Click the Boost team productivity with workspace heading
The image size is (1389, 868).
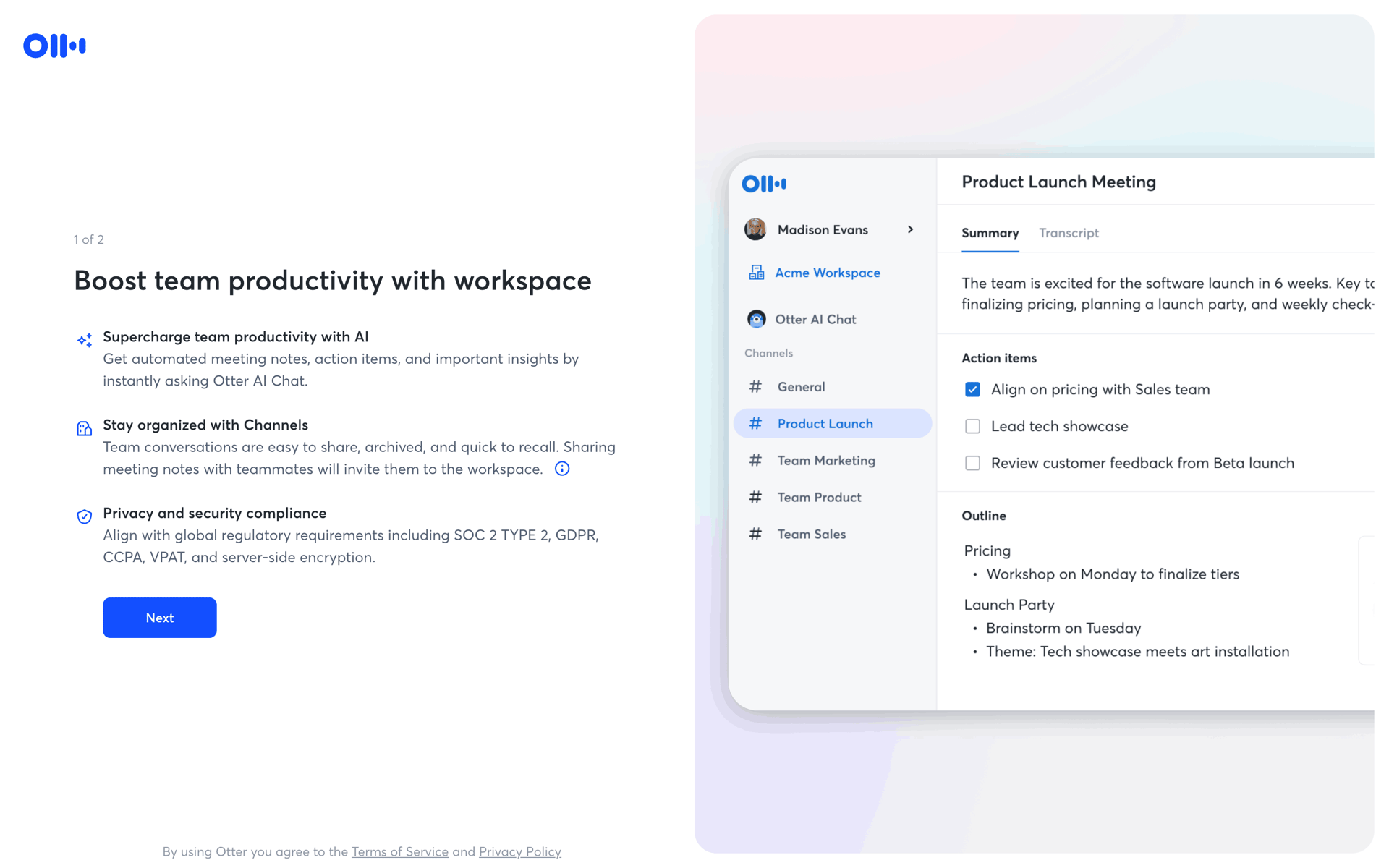(333, 281)
